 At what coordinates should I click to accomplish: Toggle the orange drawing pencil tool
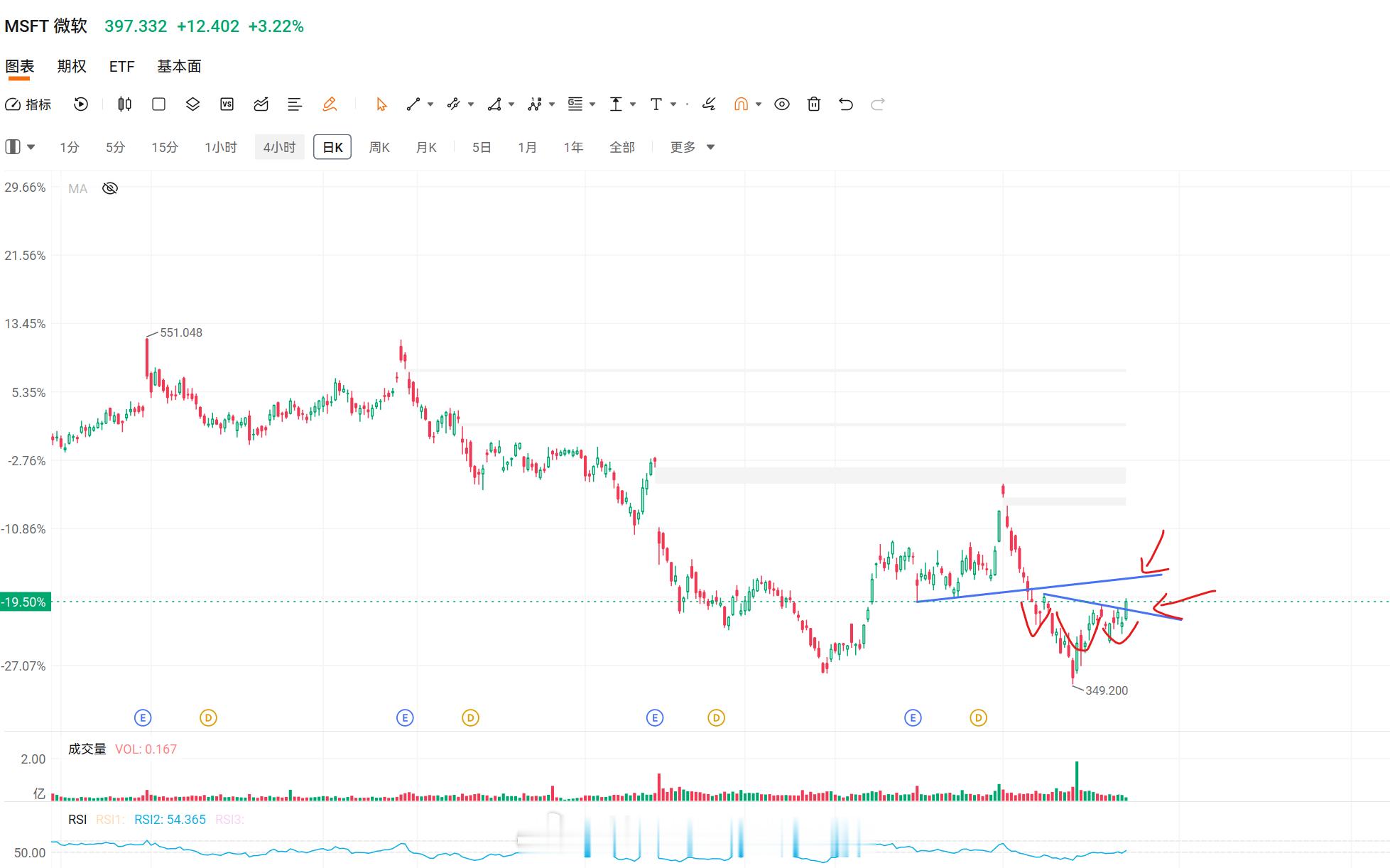click(329, 104)
